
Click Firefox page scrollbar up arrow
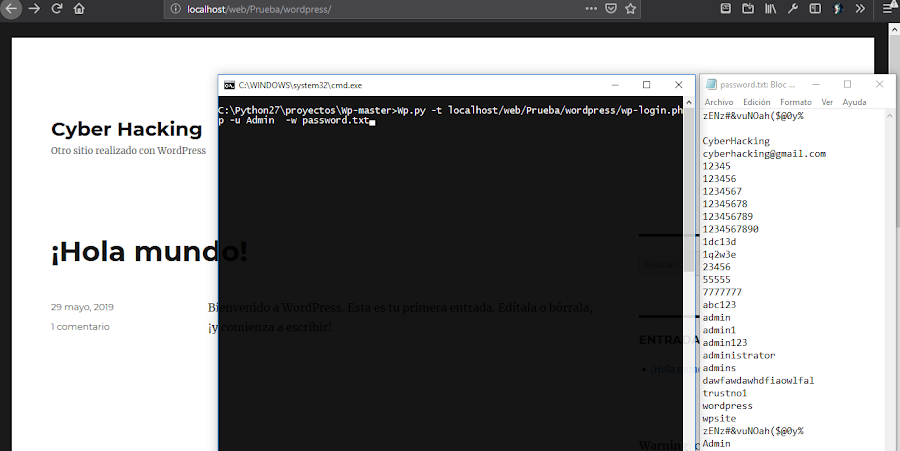[895, 28]
